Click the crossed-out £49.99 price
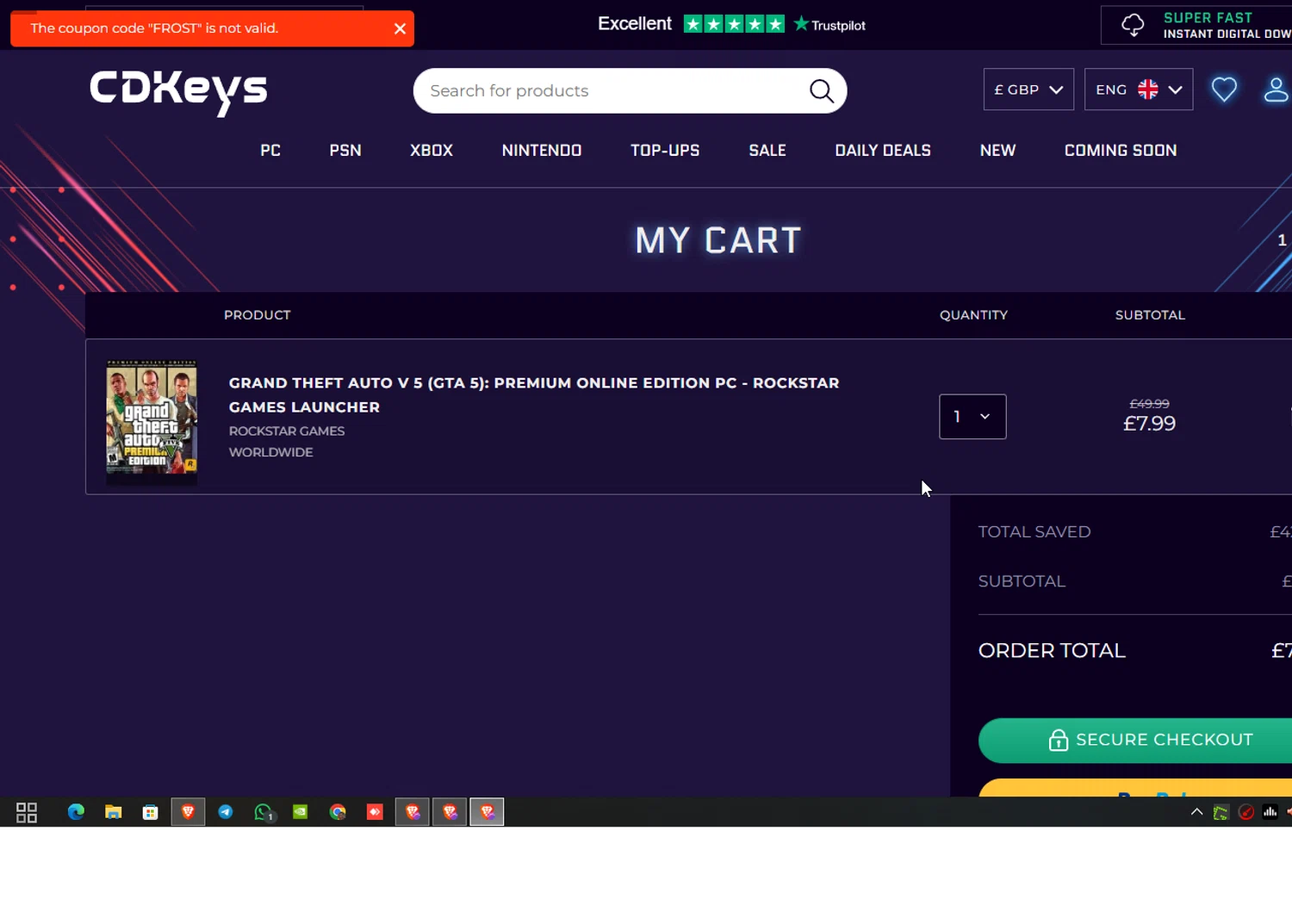This screenshot has width=1292, height=924. point(1149,404)
